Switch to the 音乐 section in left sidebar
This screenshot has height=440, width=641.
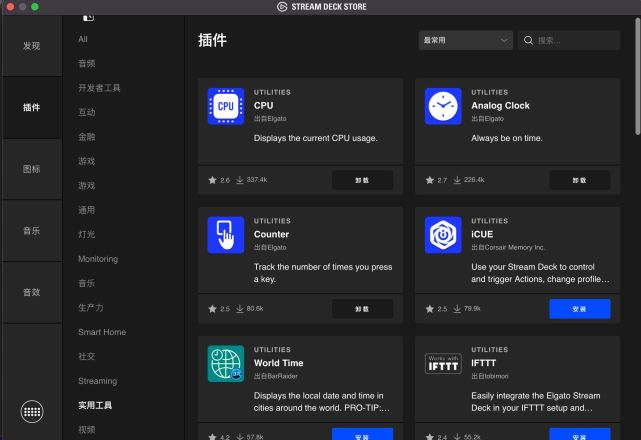pyautogui.click(x=32, y=231)
